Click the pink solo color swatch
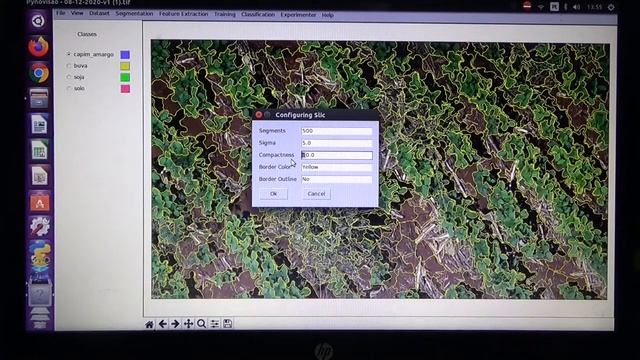640x360 pixels. coord(125,89)
